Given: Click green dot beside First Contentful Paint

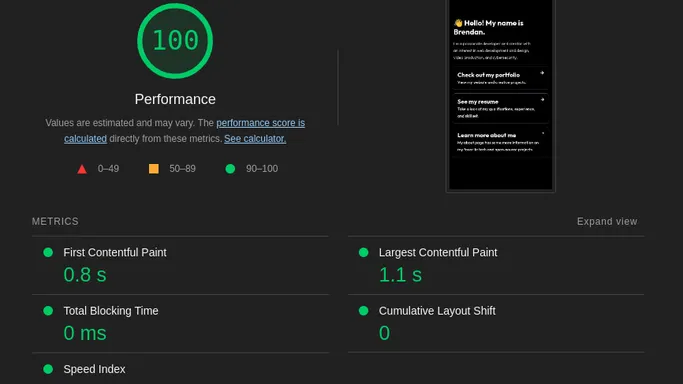Looking at the screenshot, I should coord(48,253).
